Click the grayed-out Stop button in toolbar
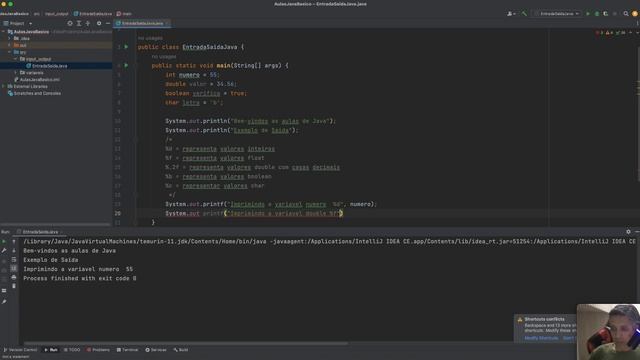Viewport: 640px width, 360px height. click(x=615, y=14)
